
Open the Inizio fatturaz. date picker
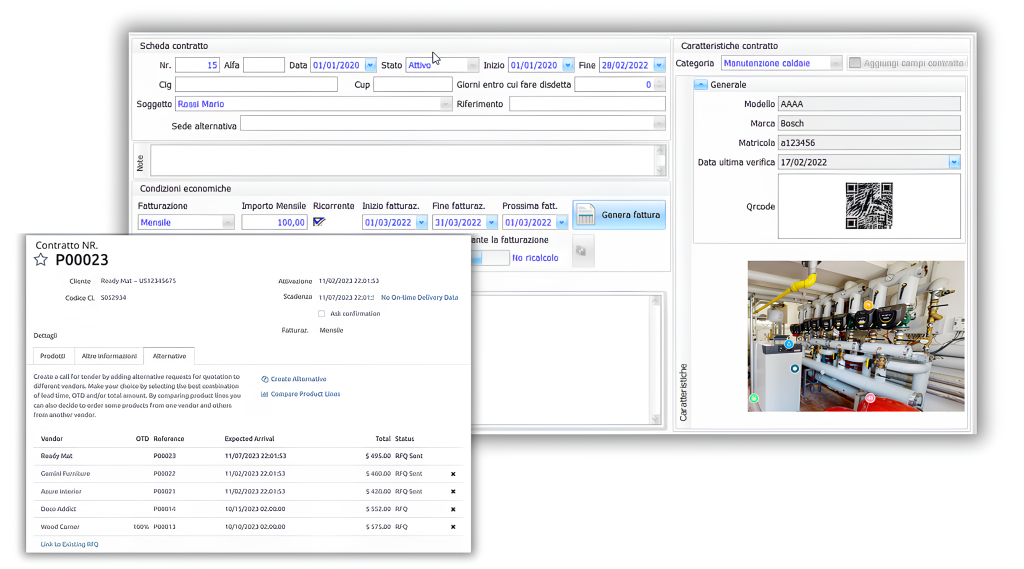click(421, 223)
